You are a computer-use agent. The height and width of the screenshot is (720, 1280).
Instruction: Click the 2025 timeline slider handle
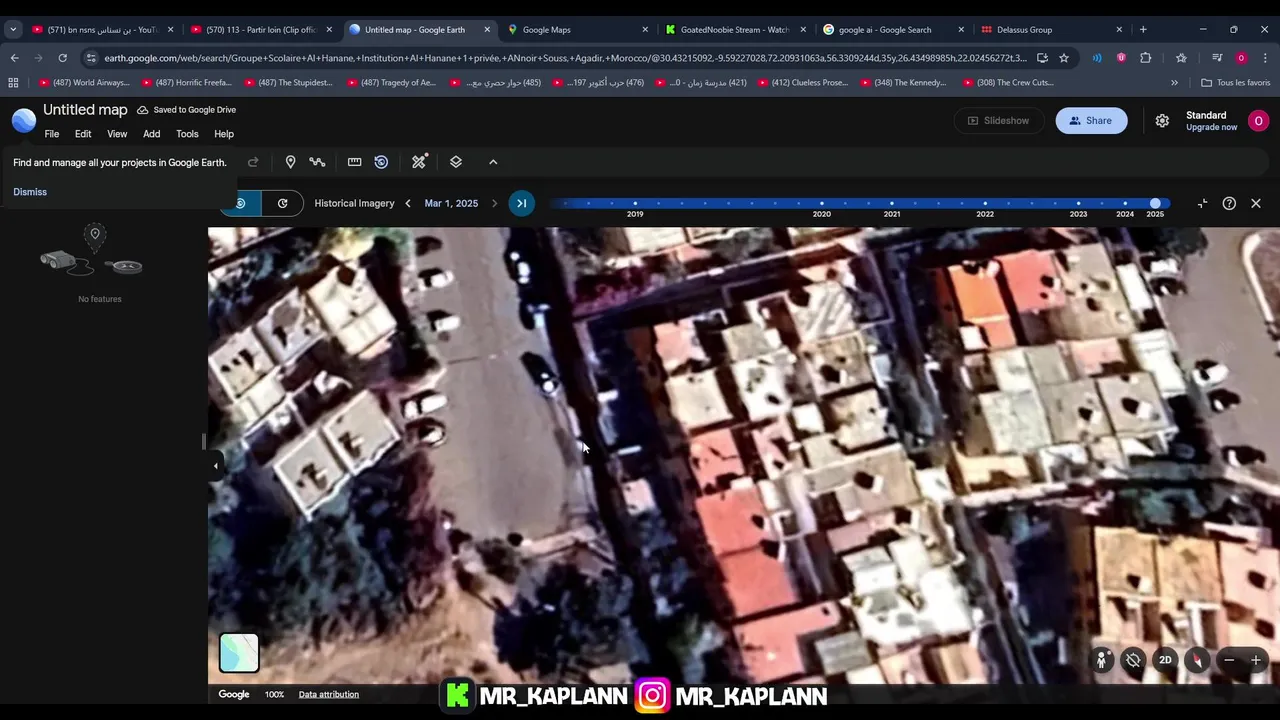click(x=1155, y=203)
